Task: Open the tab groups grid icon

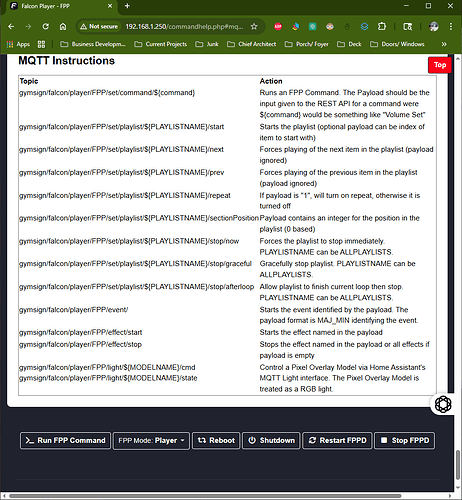Action: [41, 44]
